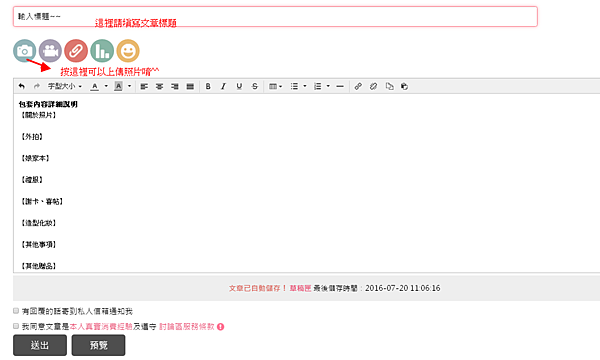Click the 【關於照片】 line in the editor
The image size is (600, 360).
pos(39,115)
